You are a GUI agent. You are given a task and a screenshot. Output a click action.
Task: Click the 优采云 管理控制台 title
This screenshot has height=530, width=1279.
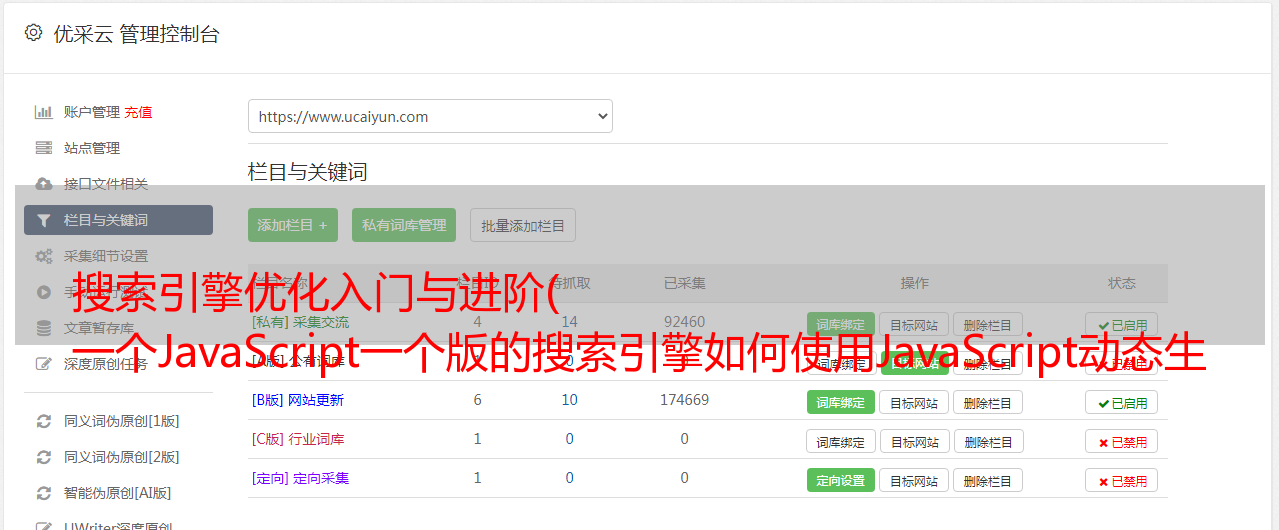[x=136, y=34]
